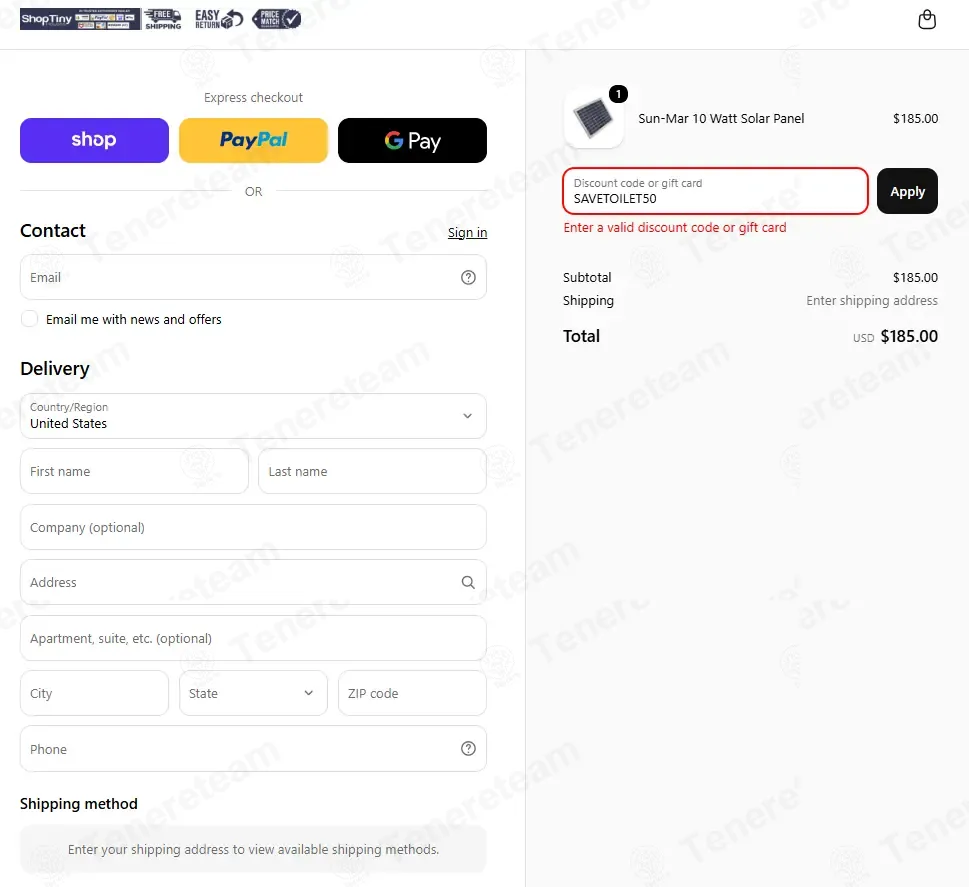Viewport: 969px width, 887px height.
Task: Click the solar panel product thumbnail
Action: click(x=593, y=118)
